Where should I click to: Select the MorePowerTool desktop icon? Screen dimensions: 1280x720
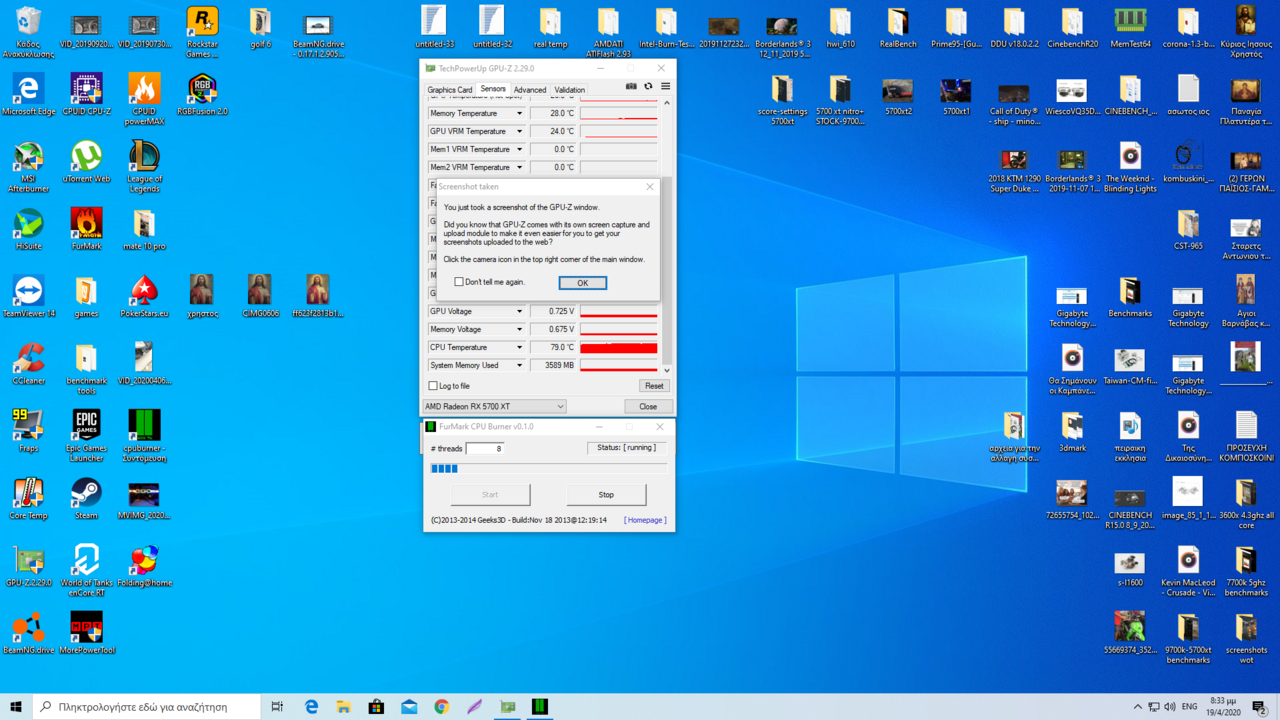(86, 633)
